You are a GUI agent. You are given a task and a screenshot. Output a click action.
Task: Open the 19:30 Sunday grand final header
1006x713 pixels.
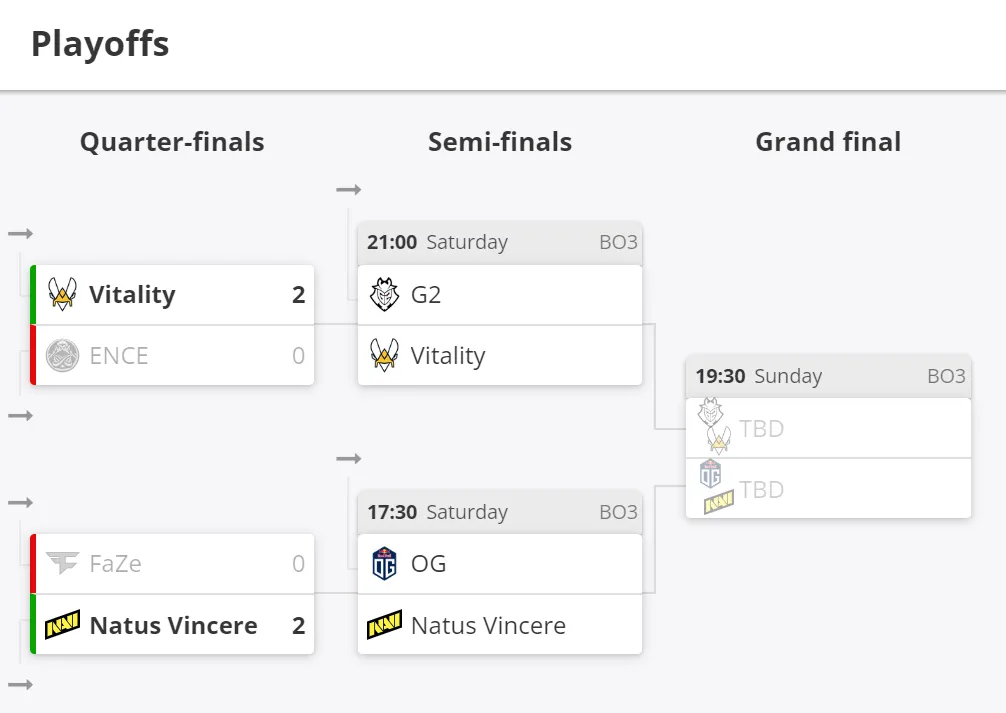828,376
